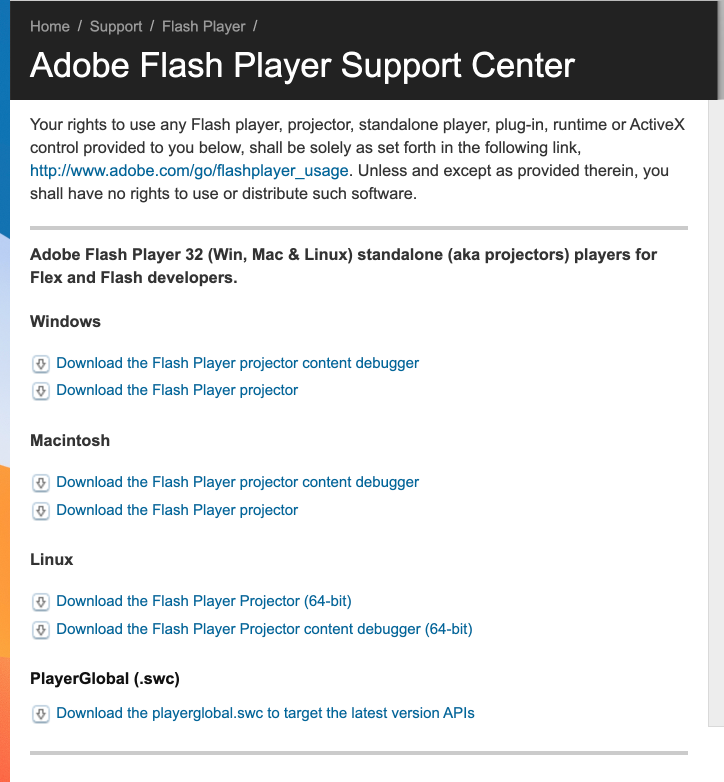Click download icon beside Windows projector content debugger
This screenshot has width=724, height=782.
click(x=41, y=364)
